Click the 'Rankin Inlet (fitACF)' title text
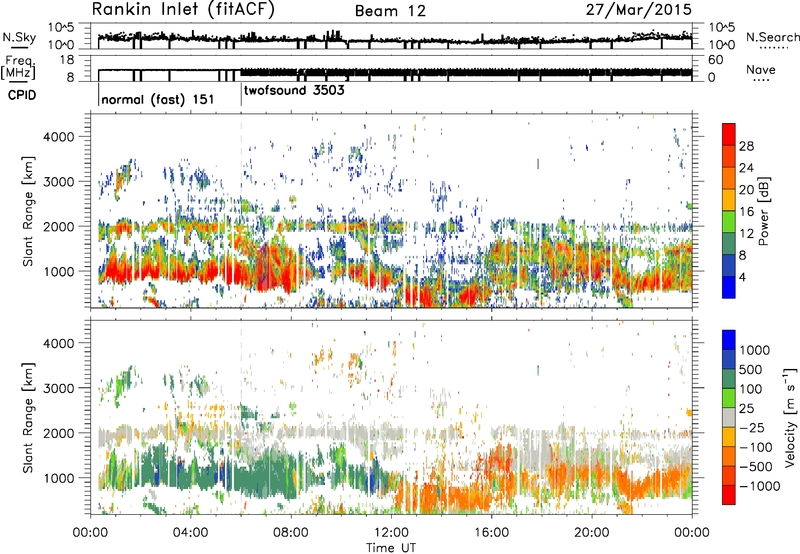 pos(183,9)
